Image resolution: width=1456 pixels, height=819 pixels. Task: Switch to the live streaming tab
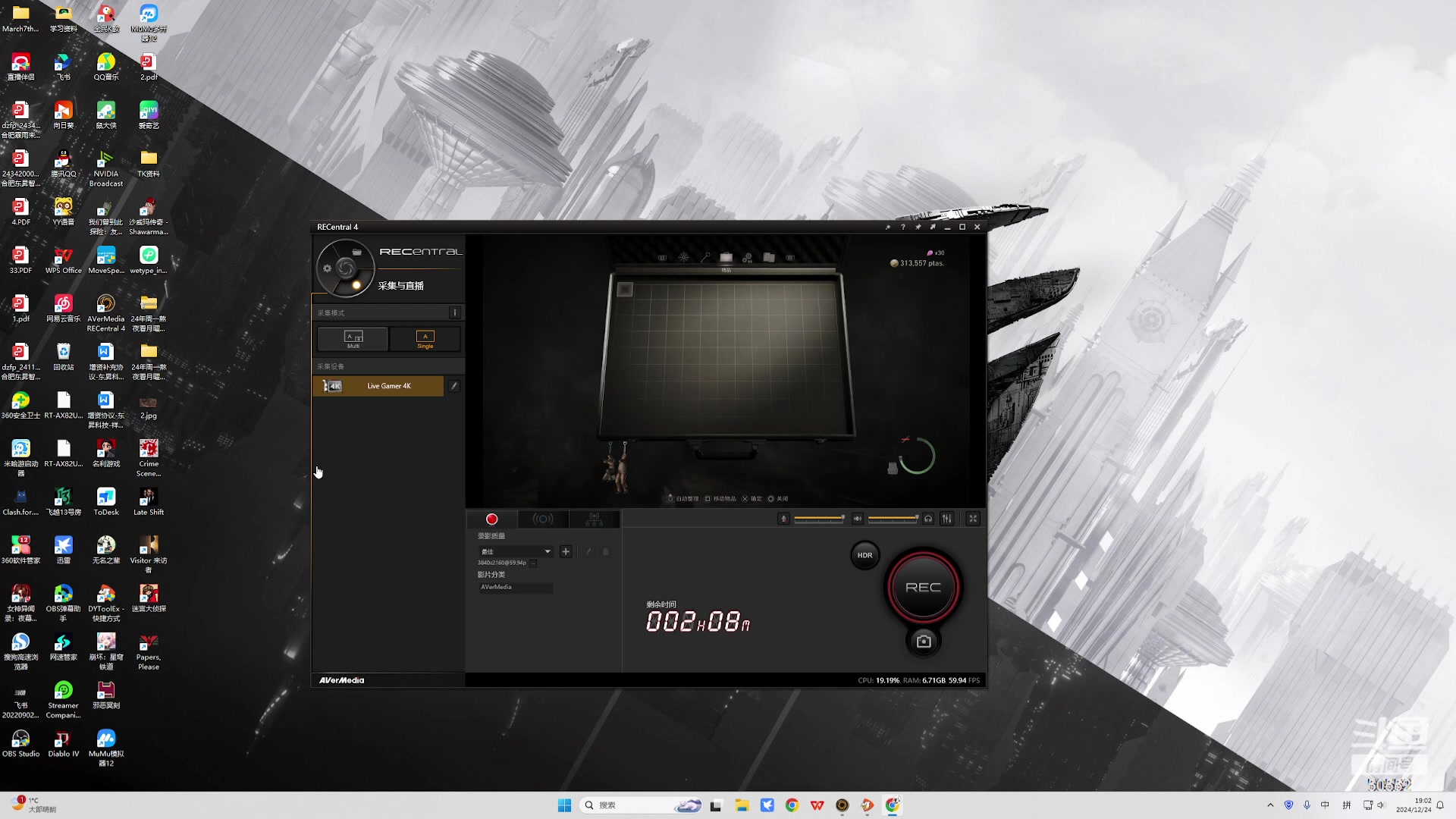tap(543, 519)
